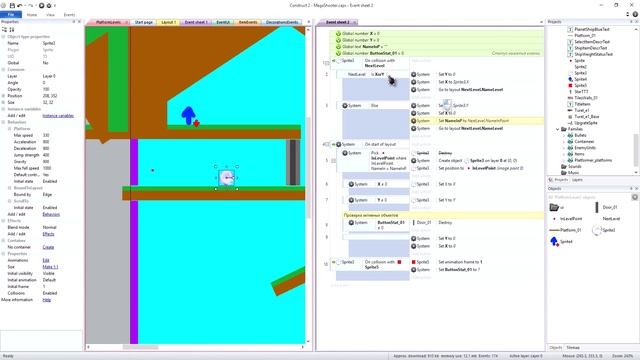Click the debug layout icon beside the run icon
640x360 pixels.
coord(49,5)
